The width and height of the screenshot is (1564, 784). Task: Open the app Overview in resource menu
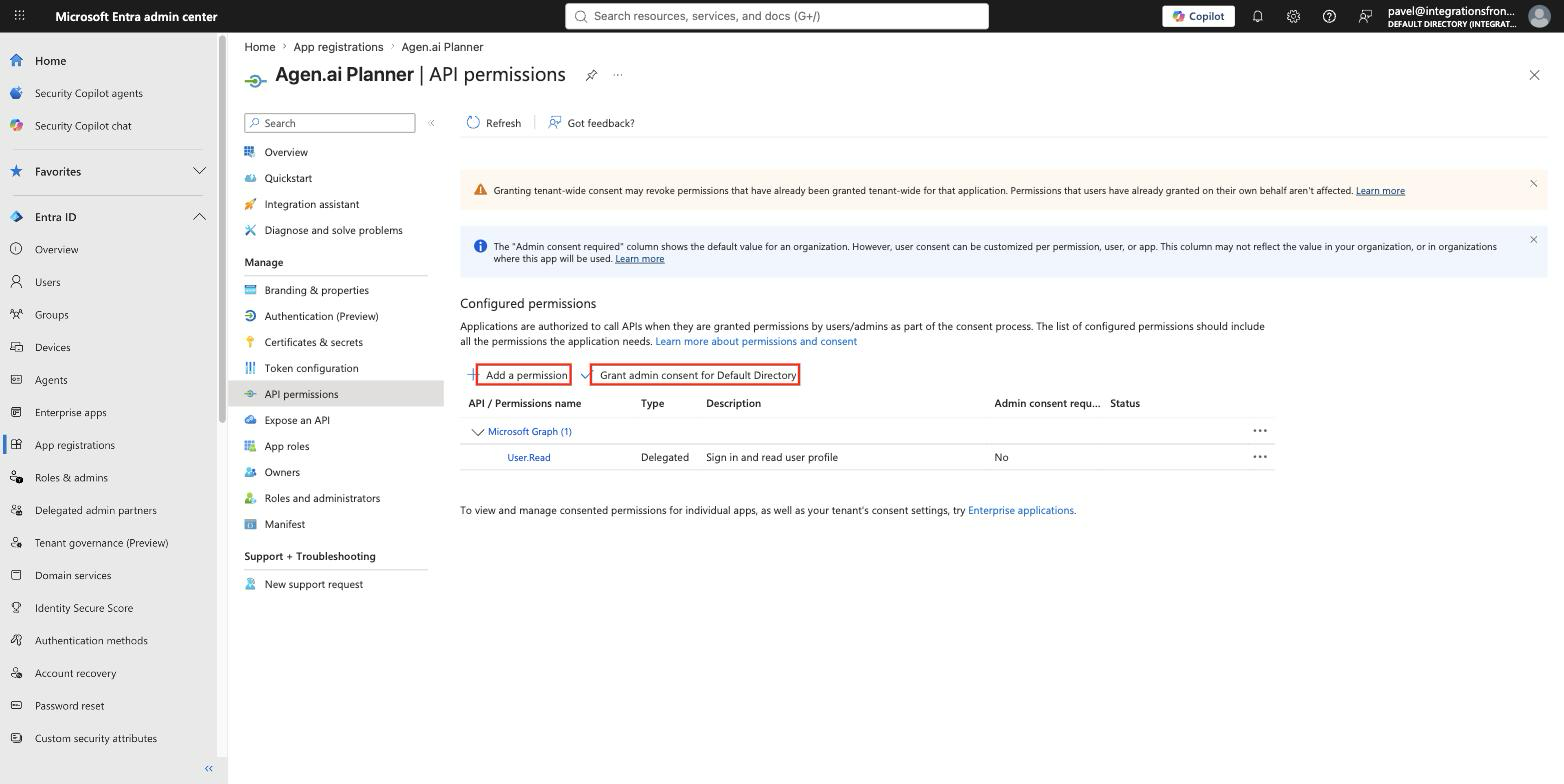286,152
